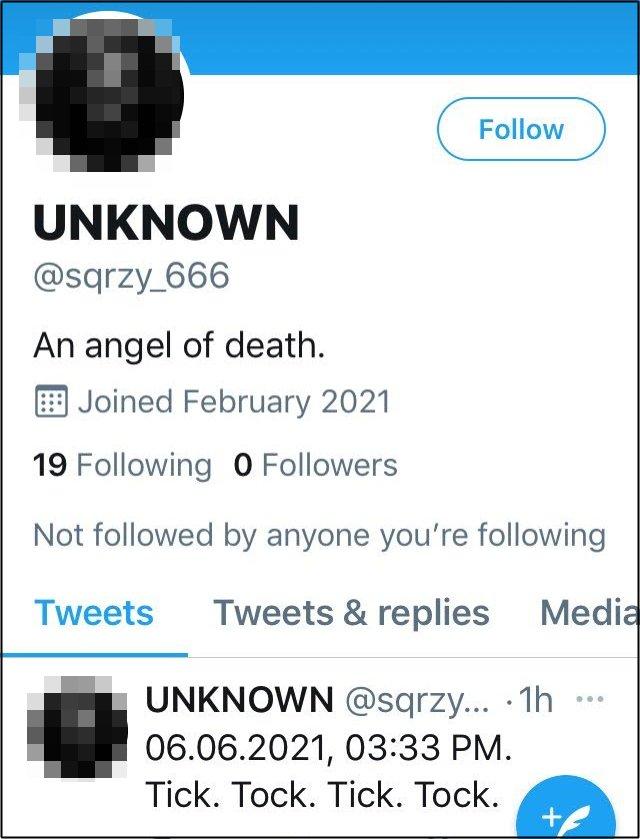The width and height of the screenshot is (640, 839).
Task: Tap 'Not followed by anyone you're following' text
Action: coord(319,535)
